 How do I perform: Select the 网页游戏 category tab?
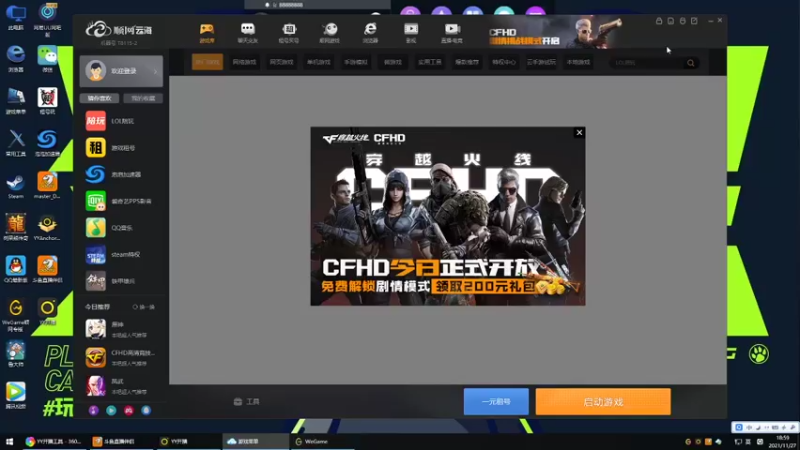click(281, 62)
